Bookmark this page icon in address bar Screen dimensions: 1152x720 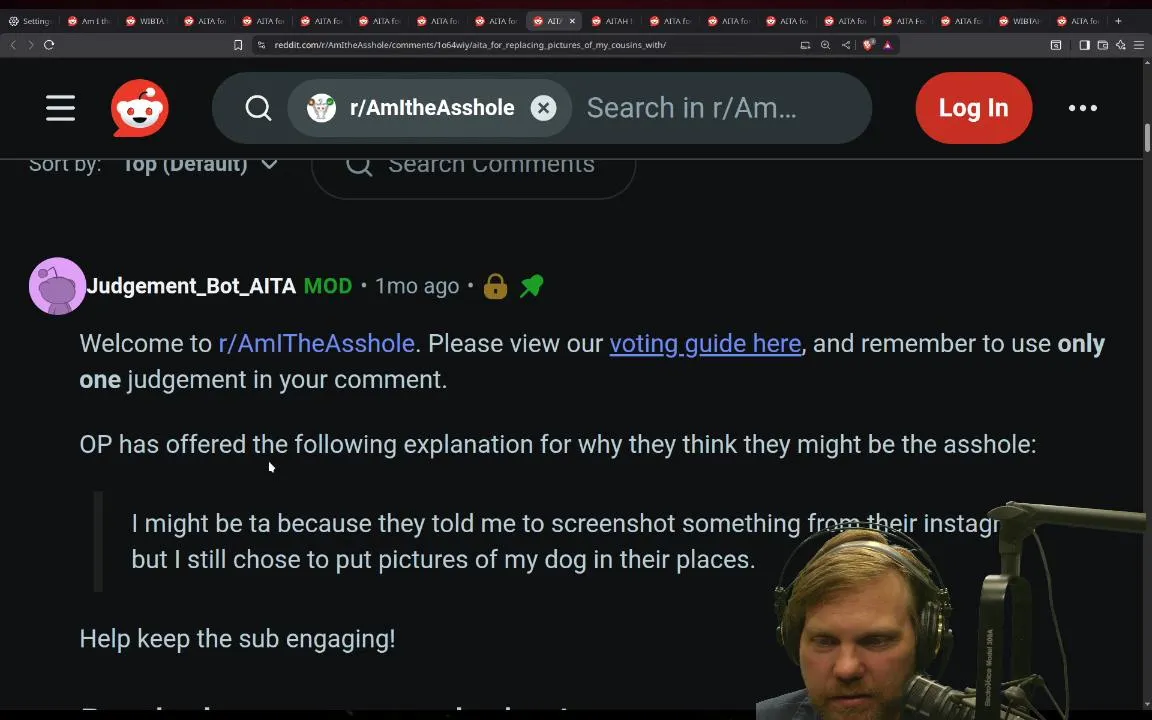coord(238,45)
